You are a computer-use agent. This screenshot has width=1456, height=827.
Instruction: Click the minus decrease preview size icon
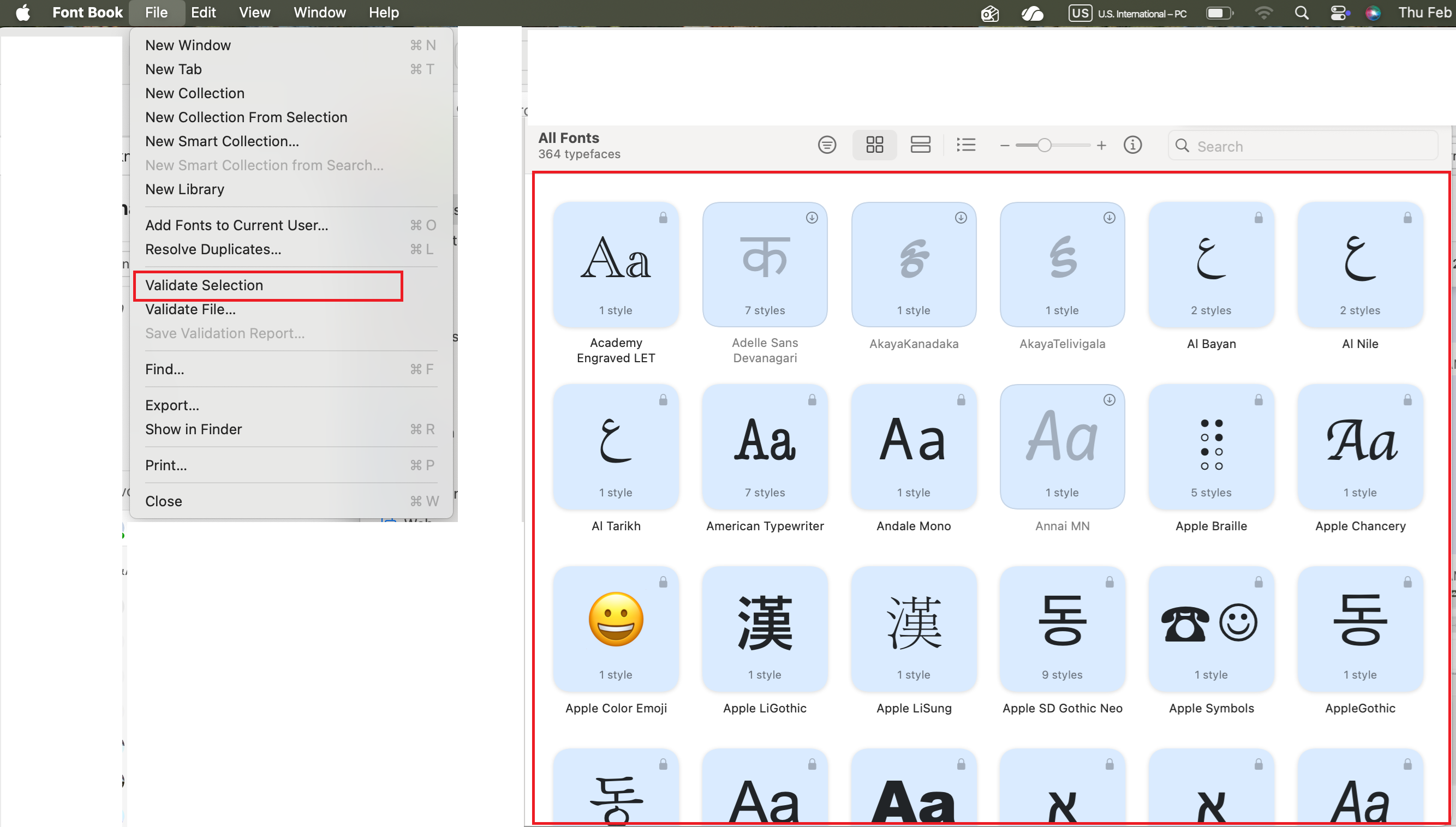1004,146
